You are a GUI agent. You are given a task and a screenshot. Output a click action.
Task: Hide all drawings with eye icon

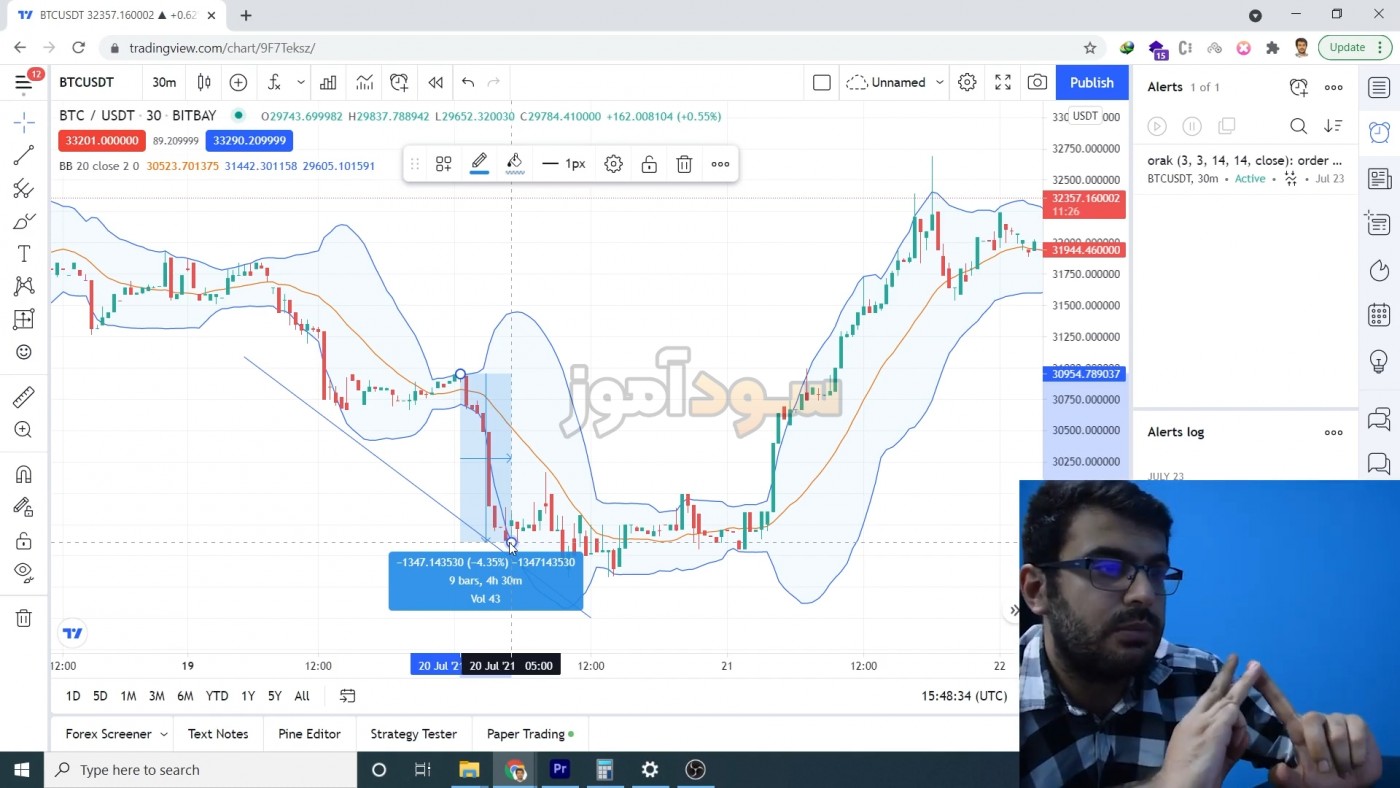click(x=24, y=572)
